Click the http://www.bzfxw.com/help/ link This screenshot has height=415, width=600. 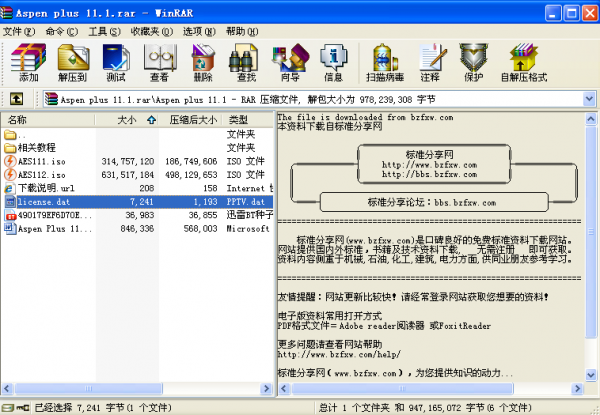[339, 354]
